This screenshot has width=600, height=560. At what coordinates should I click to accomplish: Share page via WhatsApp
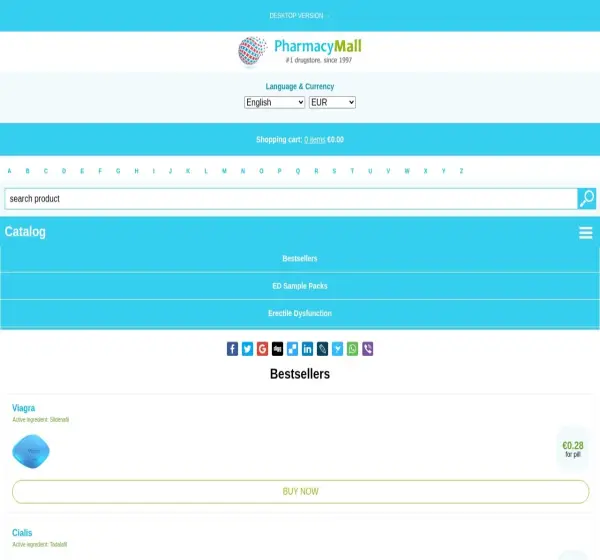click(352, 349)
